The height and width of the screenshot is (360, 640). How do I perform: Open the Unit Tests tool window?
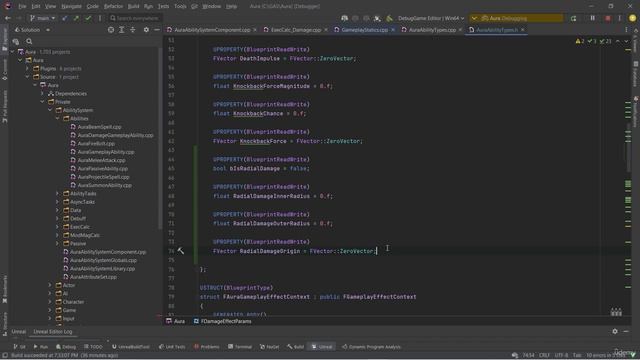pyautogui.click(x=172, y=347)
